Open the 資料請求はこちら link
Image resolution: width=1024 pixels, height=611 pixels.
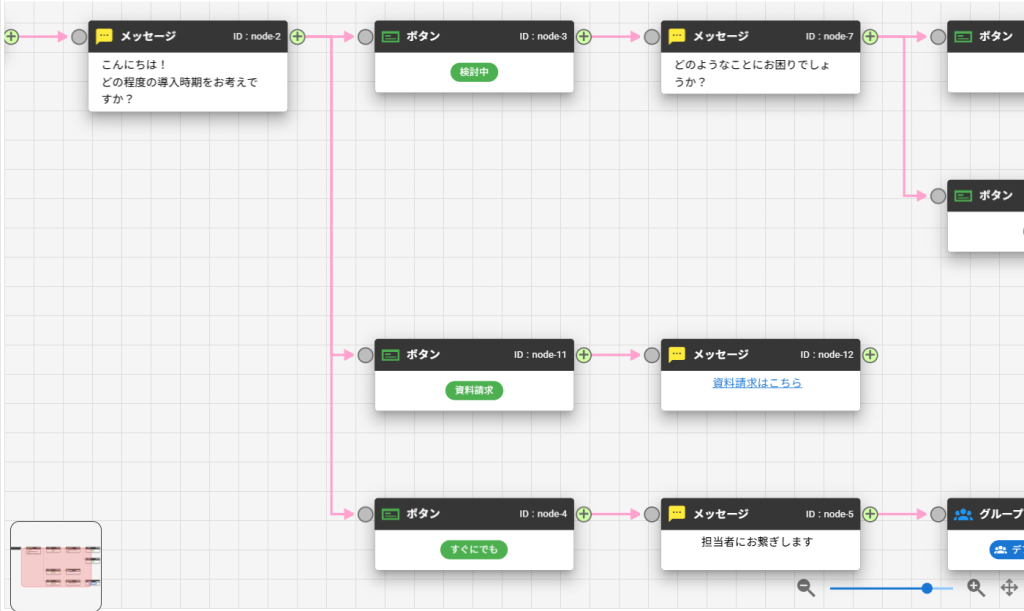coord(757,383)
